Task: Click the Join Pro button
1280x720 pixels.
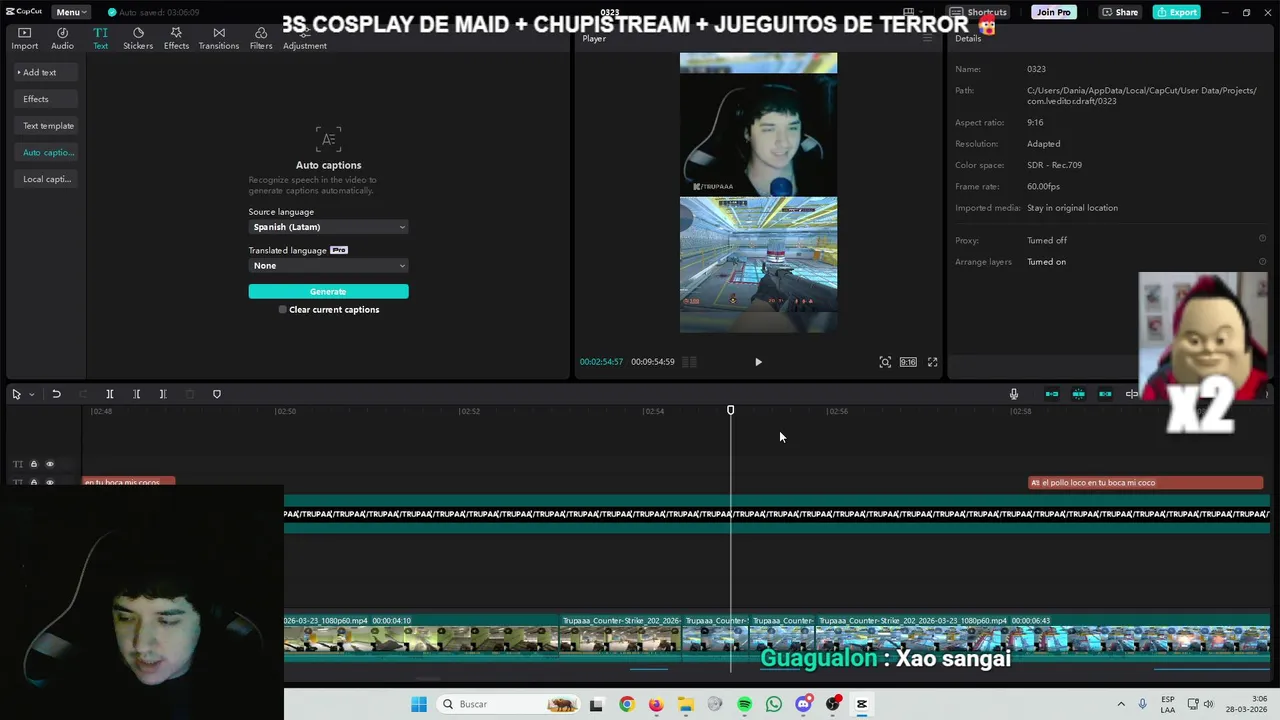Action: (1053, 12)
